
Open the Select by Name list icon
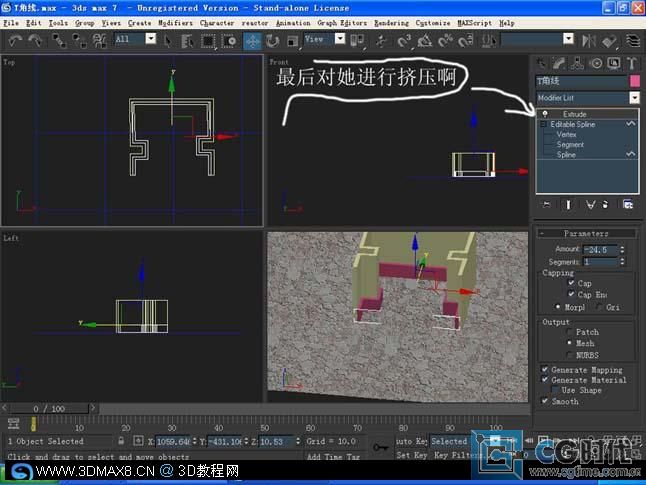point(187,40)
